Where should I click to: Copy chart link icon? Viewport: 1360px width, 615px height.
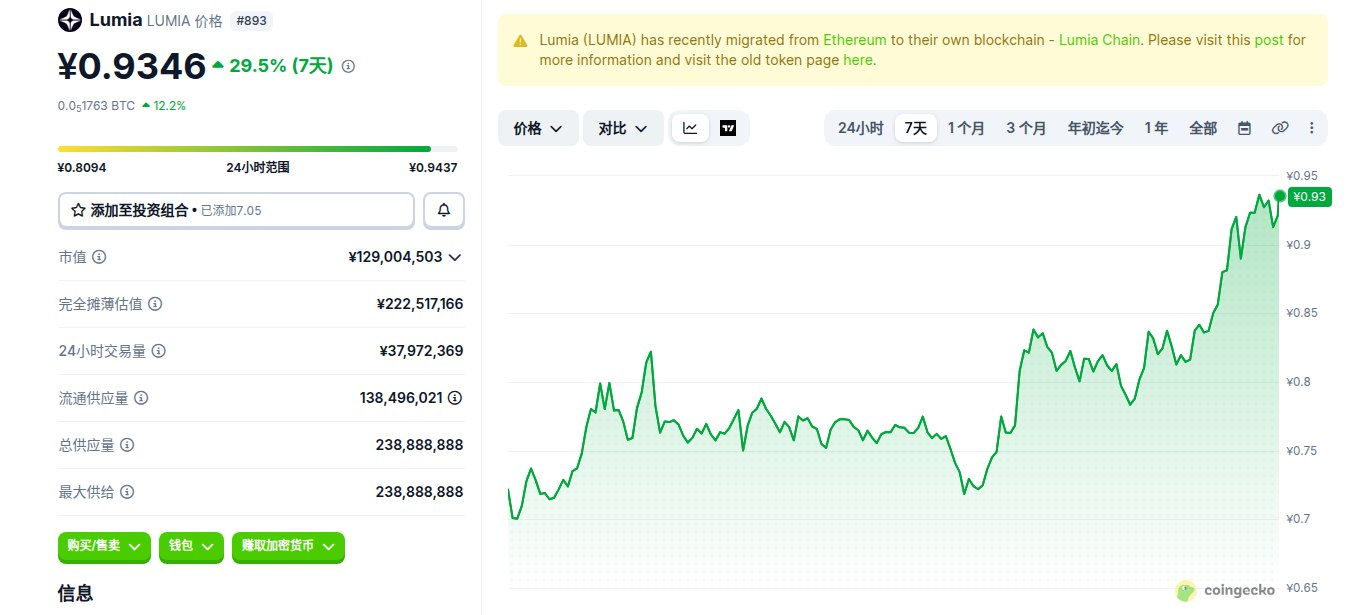1280,128
